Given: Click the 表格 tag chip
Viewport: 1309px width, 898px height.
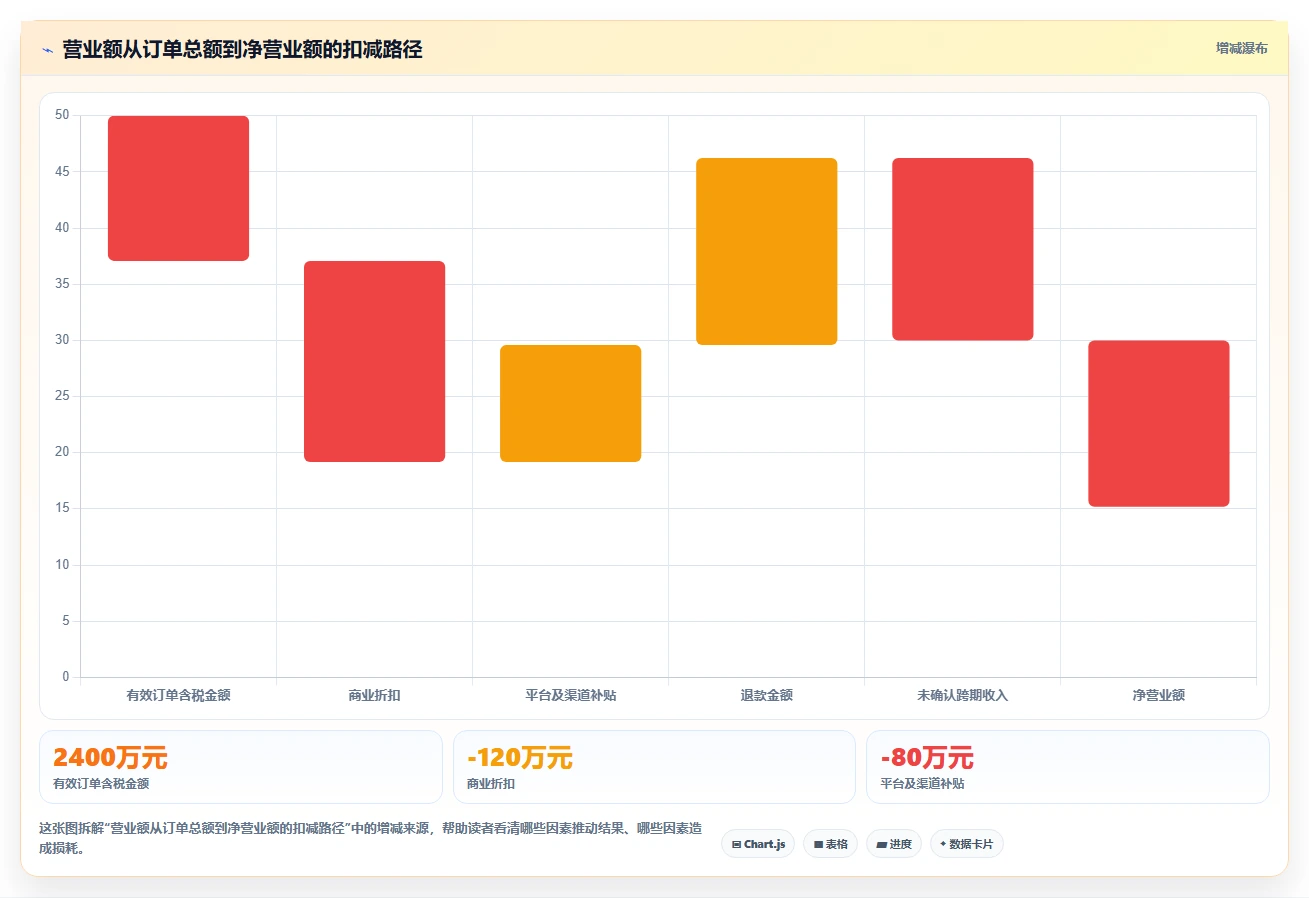Looking at the screenshot, I should tap(830, 844).
